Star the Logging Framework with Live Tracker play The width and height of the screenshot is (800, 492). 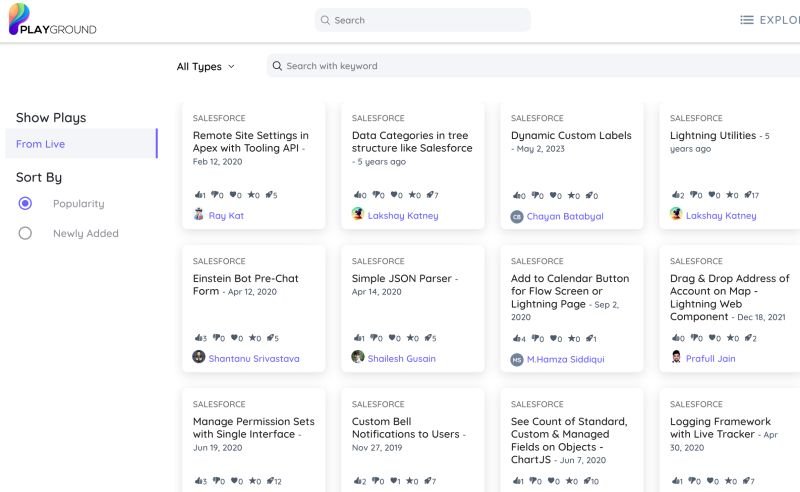click(730, 480)
